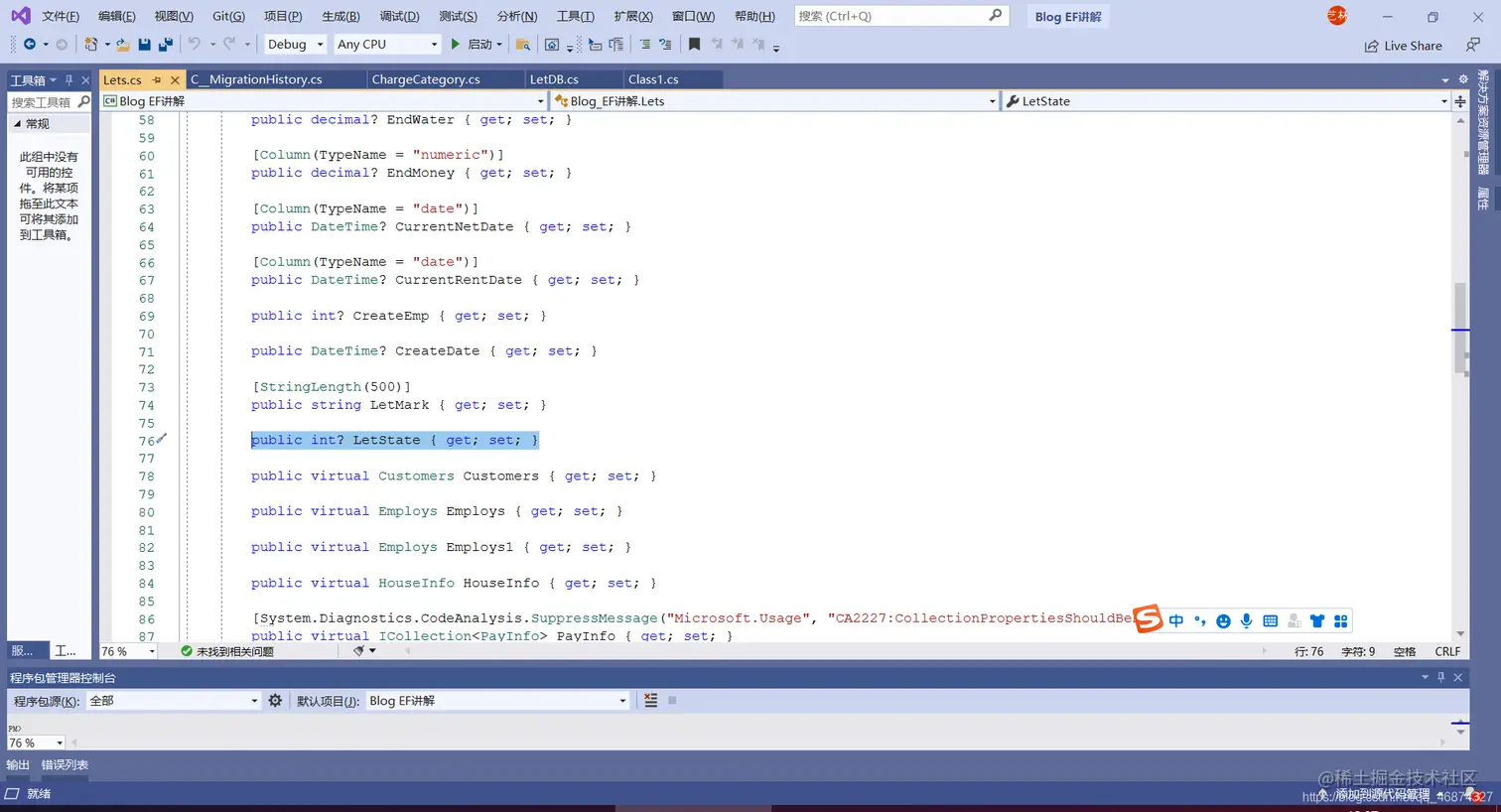The image size is (1501, 812).
Task: Click the new project toolbar icon
Action: [x=90, y=44]
